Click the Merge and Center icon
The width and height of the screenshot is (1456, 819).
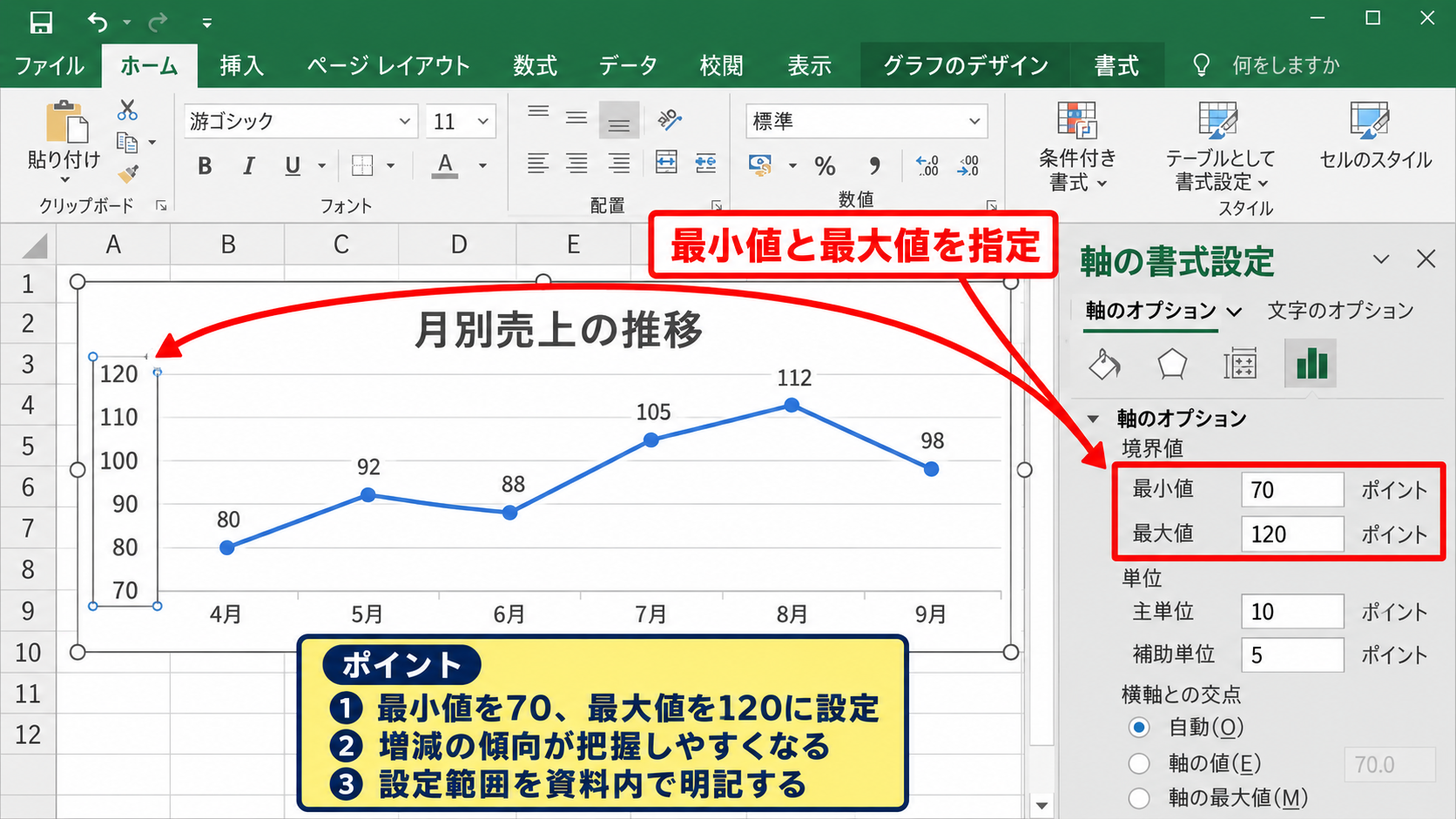click(x=666, y=162)
